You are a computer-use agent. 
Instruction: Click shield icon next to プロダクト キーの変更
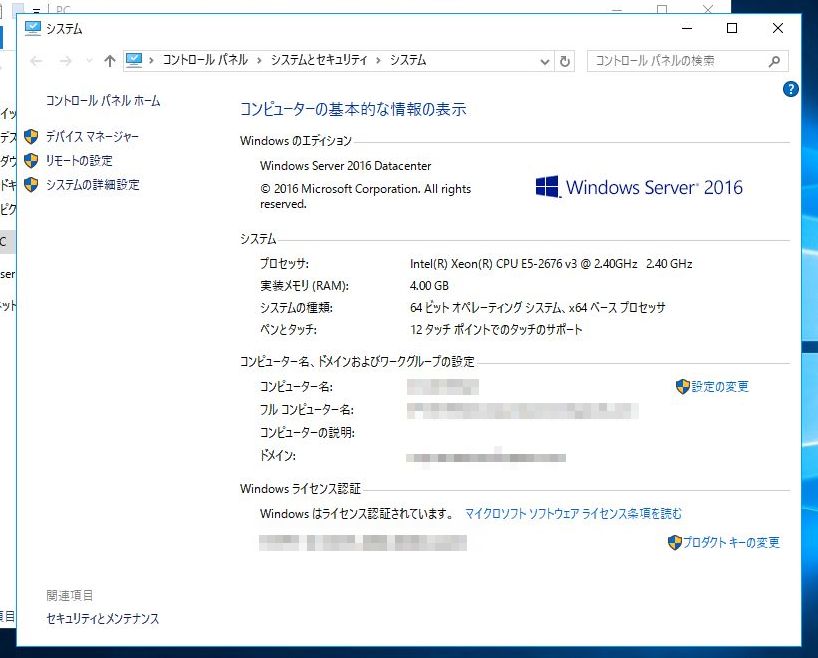pos(675,543)
